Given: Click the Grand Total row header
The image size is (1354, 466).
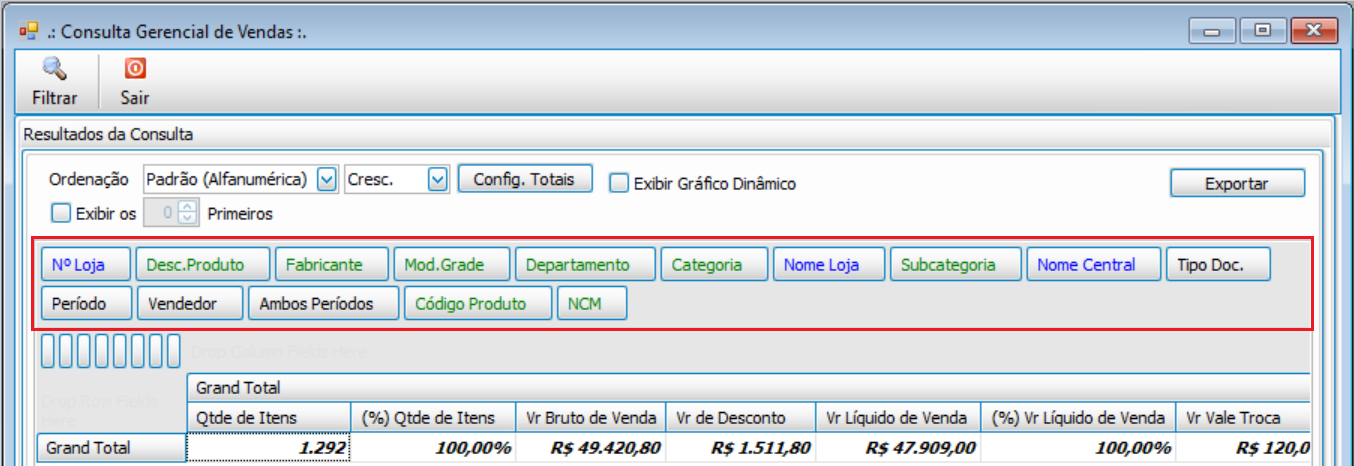Looking at the screenshot, I should coord(110,448).
